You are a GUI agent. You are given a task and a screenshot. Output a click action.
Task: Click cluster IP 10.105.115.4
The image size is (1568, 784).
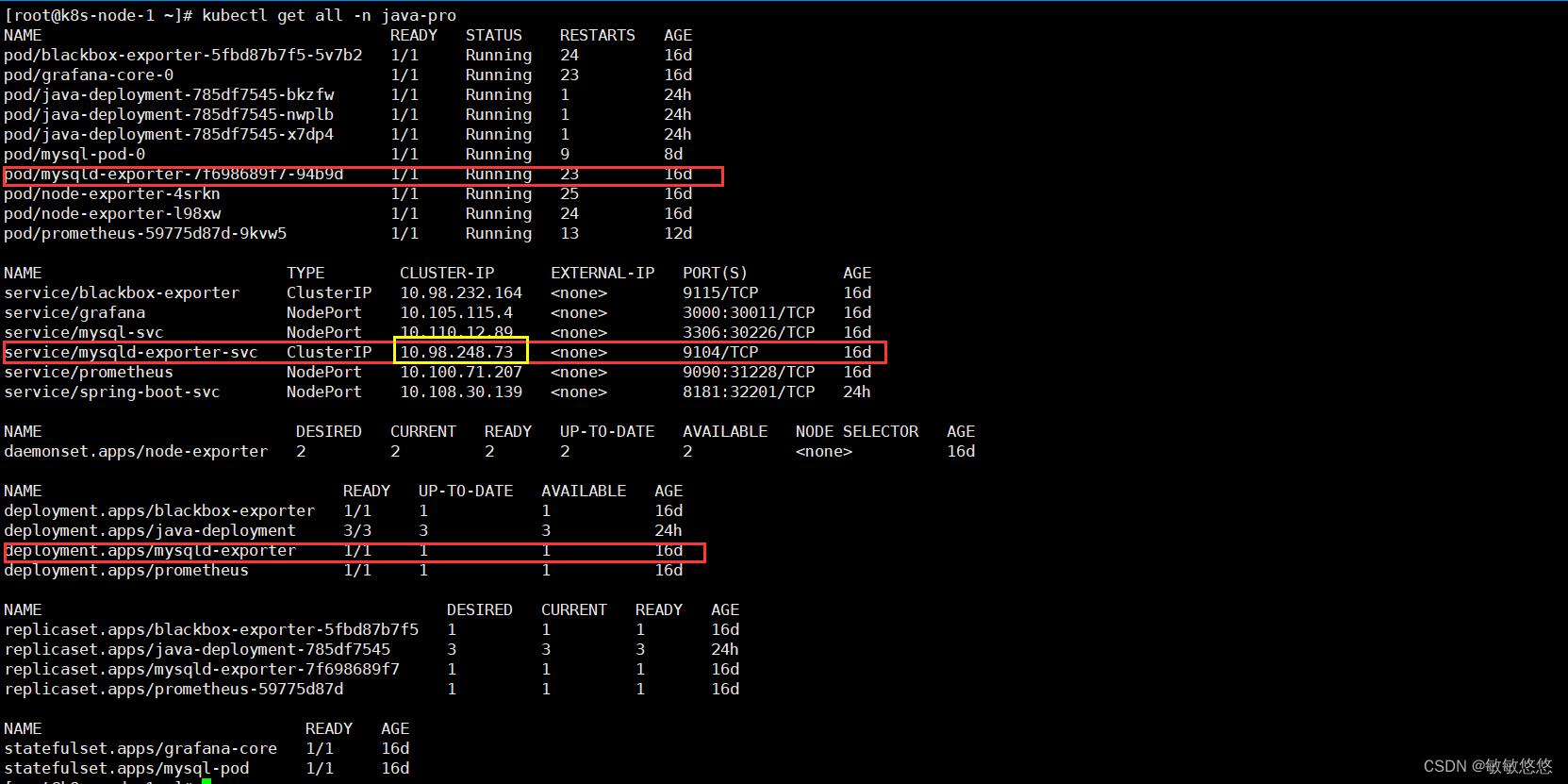point(456,312)
